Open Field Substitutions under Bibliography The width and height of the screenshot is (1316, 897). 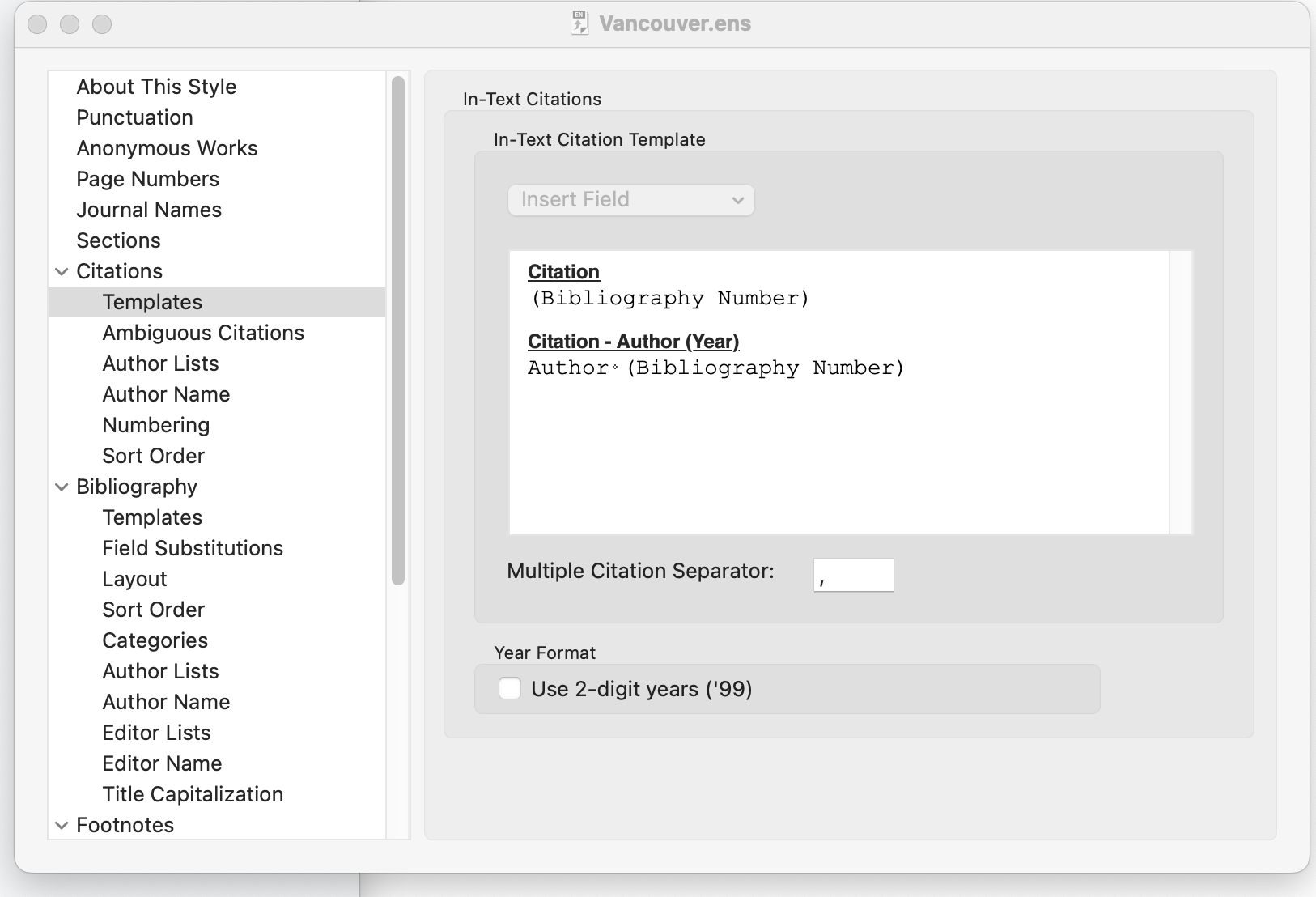pyautogui.click(x=193, y=548)
